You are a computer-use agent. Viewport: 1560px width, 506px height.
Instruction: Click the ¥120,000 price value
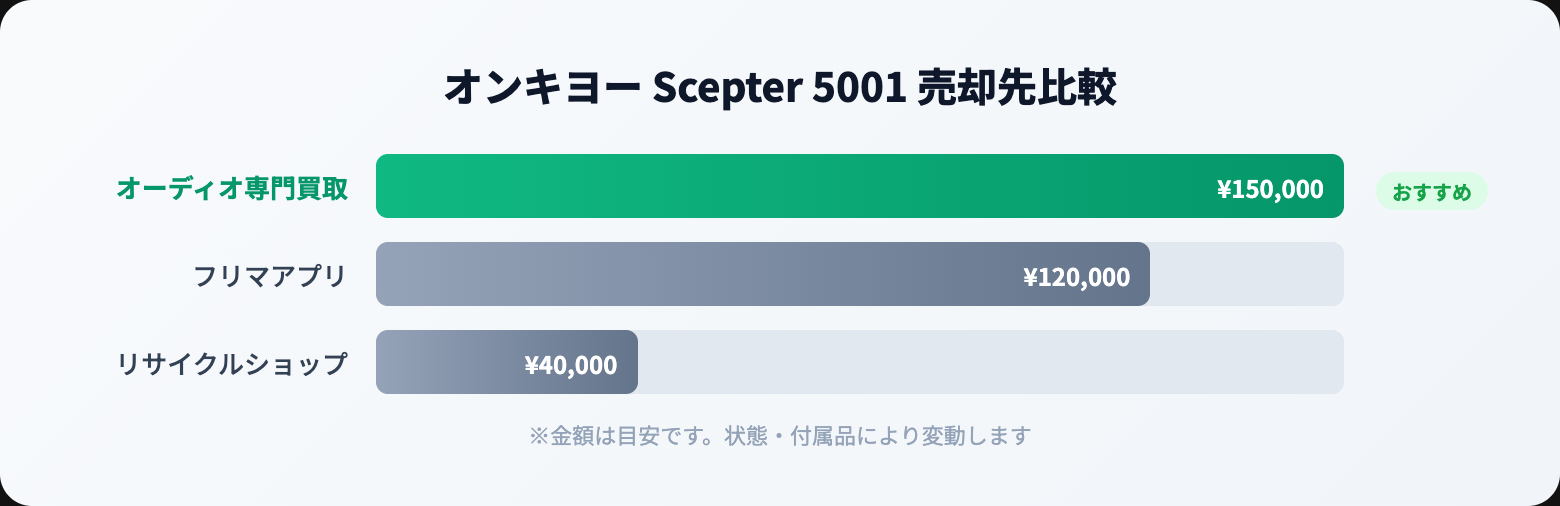click(1076, 277)
